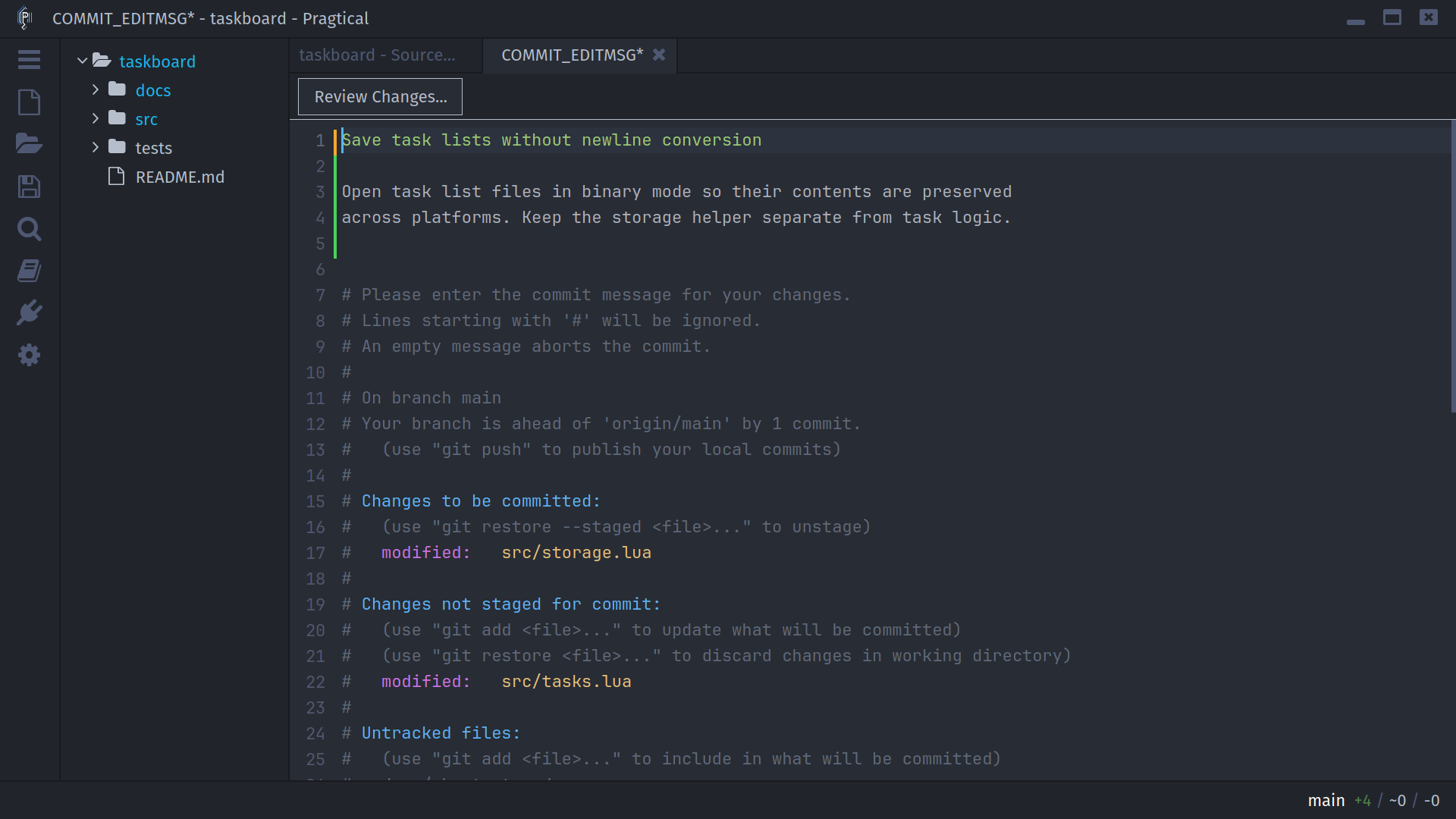The height and width of the screenshot is (819, 1456).
Task: Click the new file icon in sidebar
Action: (x=29, y=102)
